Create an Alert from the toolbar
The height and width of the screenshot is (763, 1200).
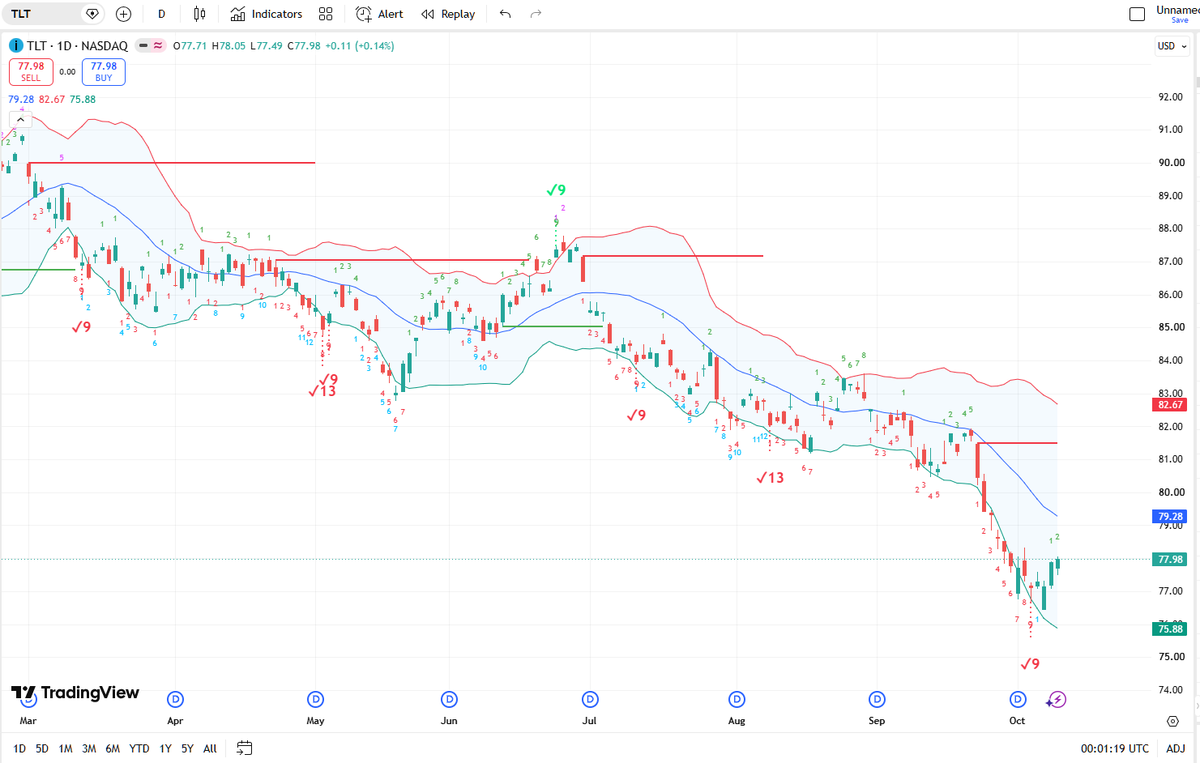(380, 14)
